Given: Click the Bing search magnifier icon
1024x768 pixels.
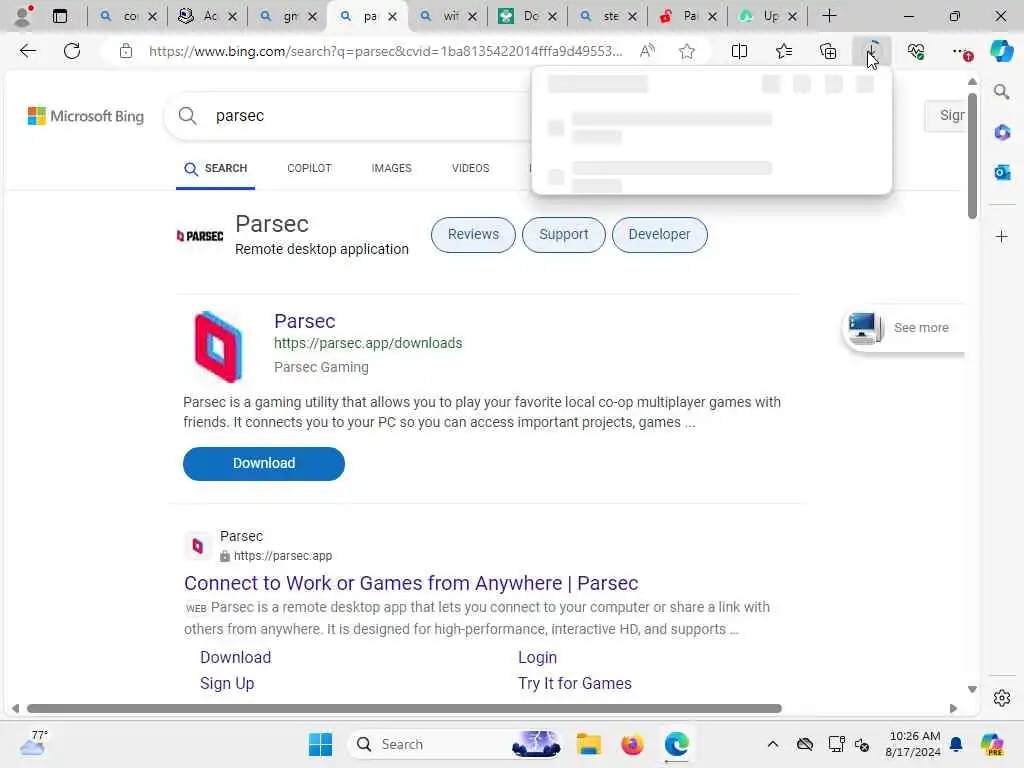Looking at the screenshot, I should pyautogui.click(x=187, y=116).
